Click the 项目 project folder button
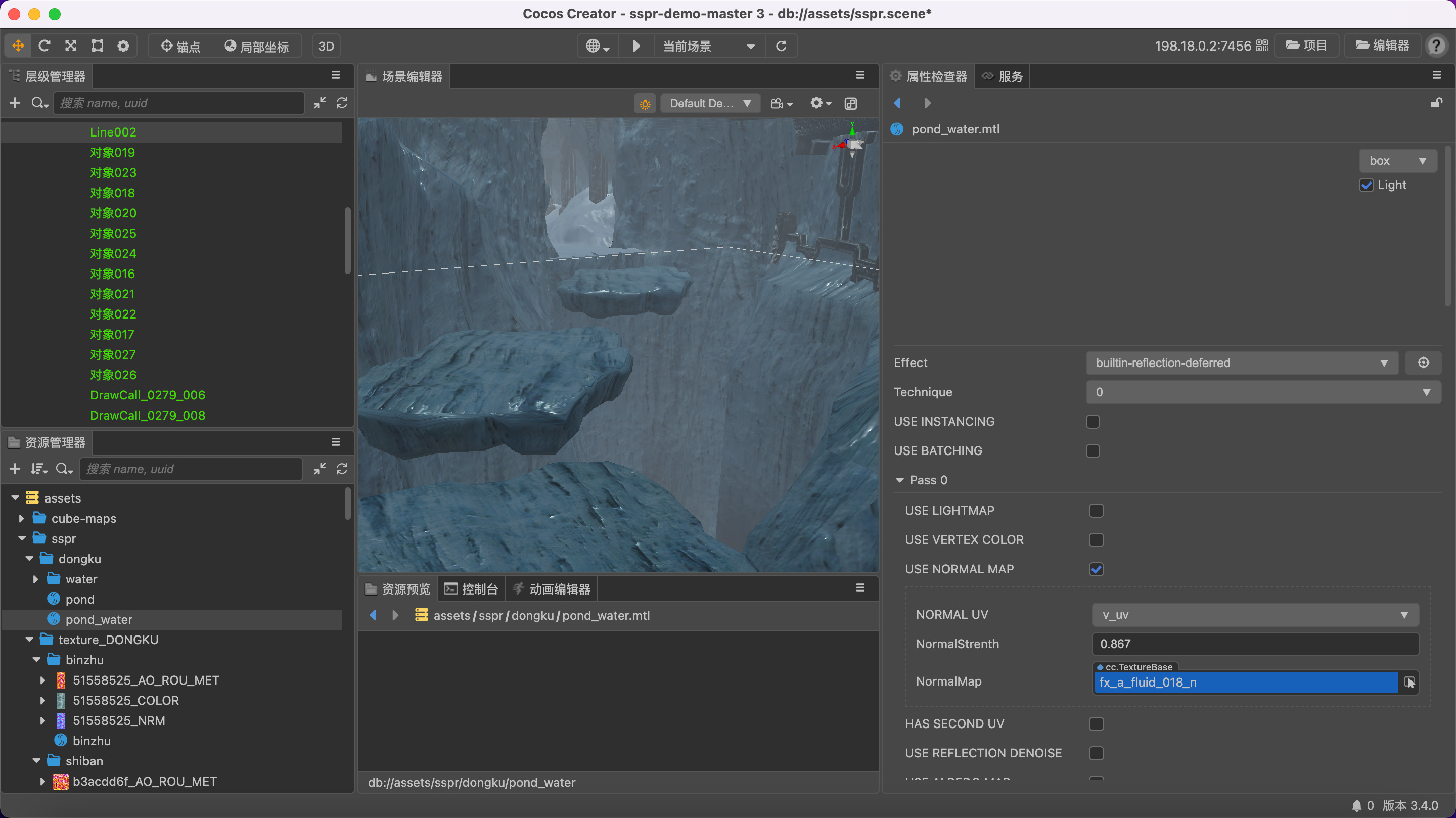1456x818 pixels. [x=1306, y=46]
